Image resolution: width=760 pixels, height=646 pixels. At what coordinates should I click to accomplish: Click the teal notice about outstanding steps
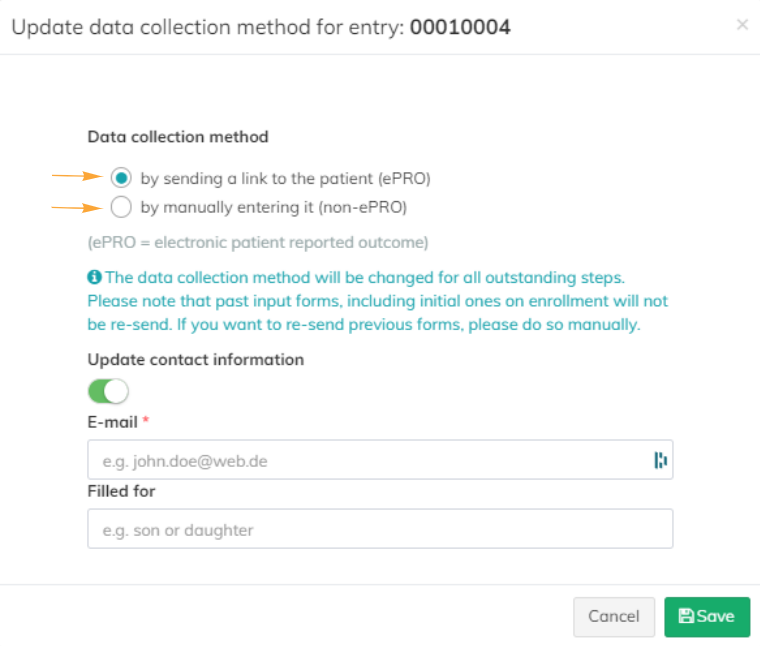click(378, 301)
